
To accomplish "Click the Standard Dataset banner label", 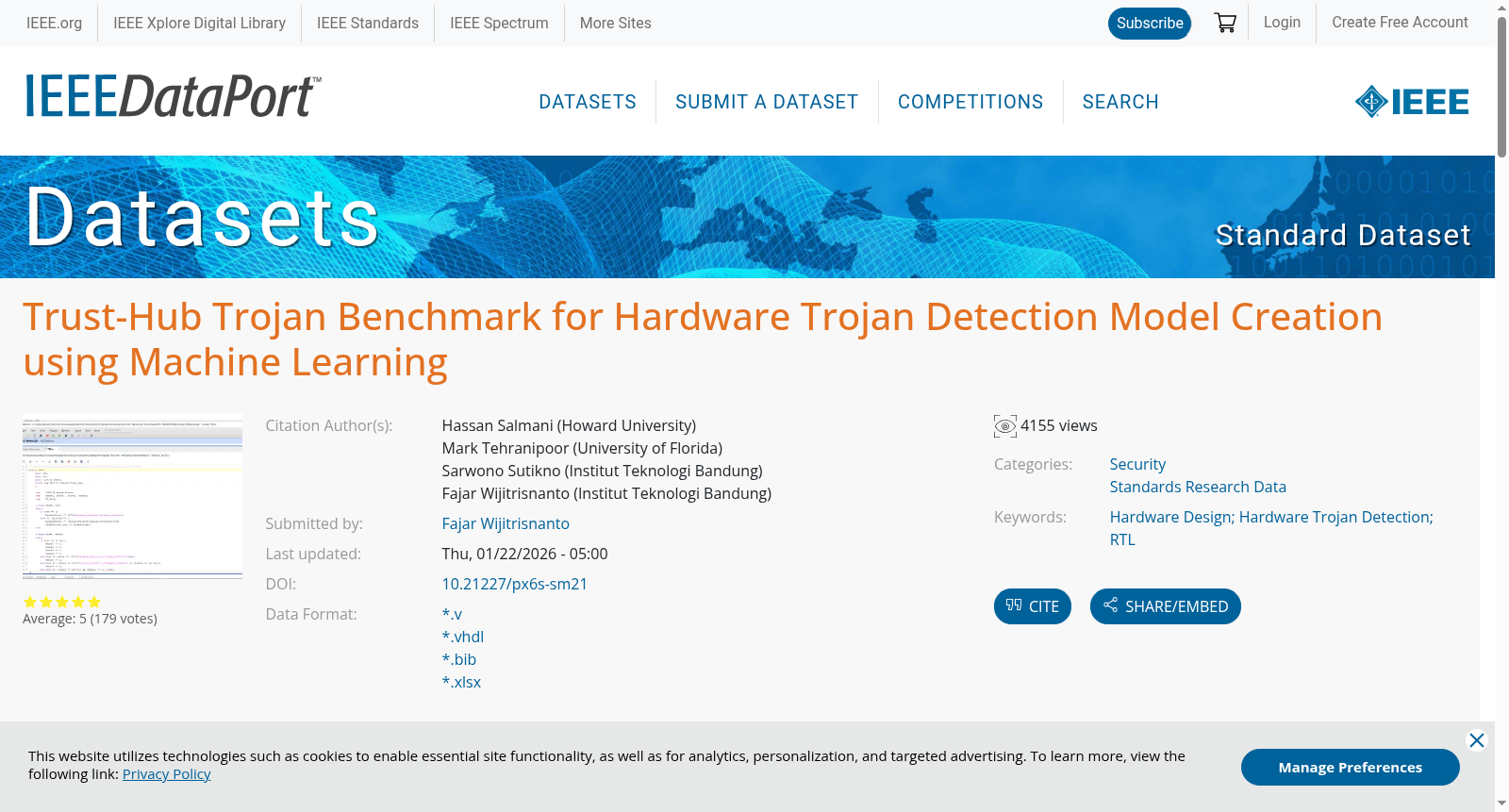I will (1343, 235).
